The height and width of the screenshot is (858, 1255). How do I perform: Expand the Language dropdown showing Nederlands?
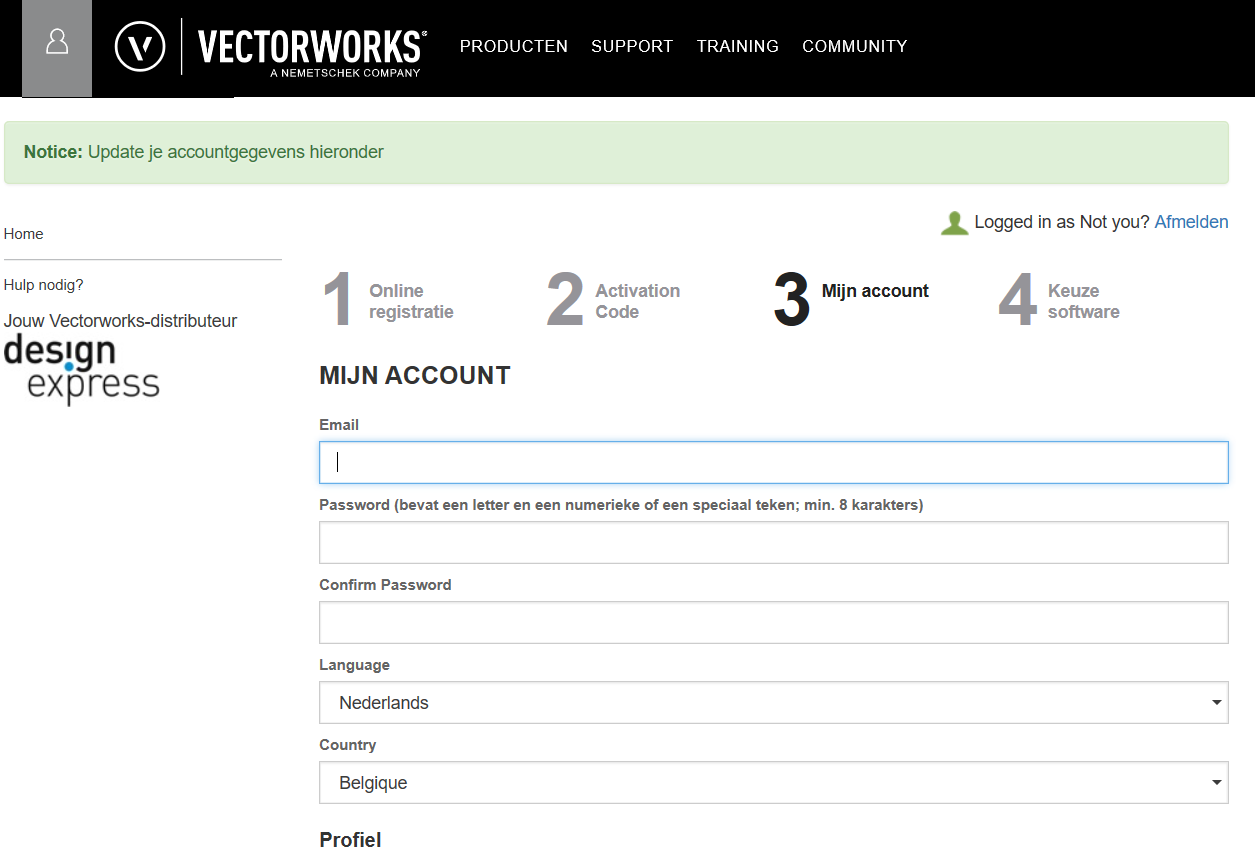(773, 703)
